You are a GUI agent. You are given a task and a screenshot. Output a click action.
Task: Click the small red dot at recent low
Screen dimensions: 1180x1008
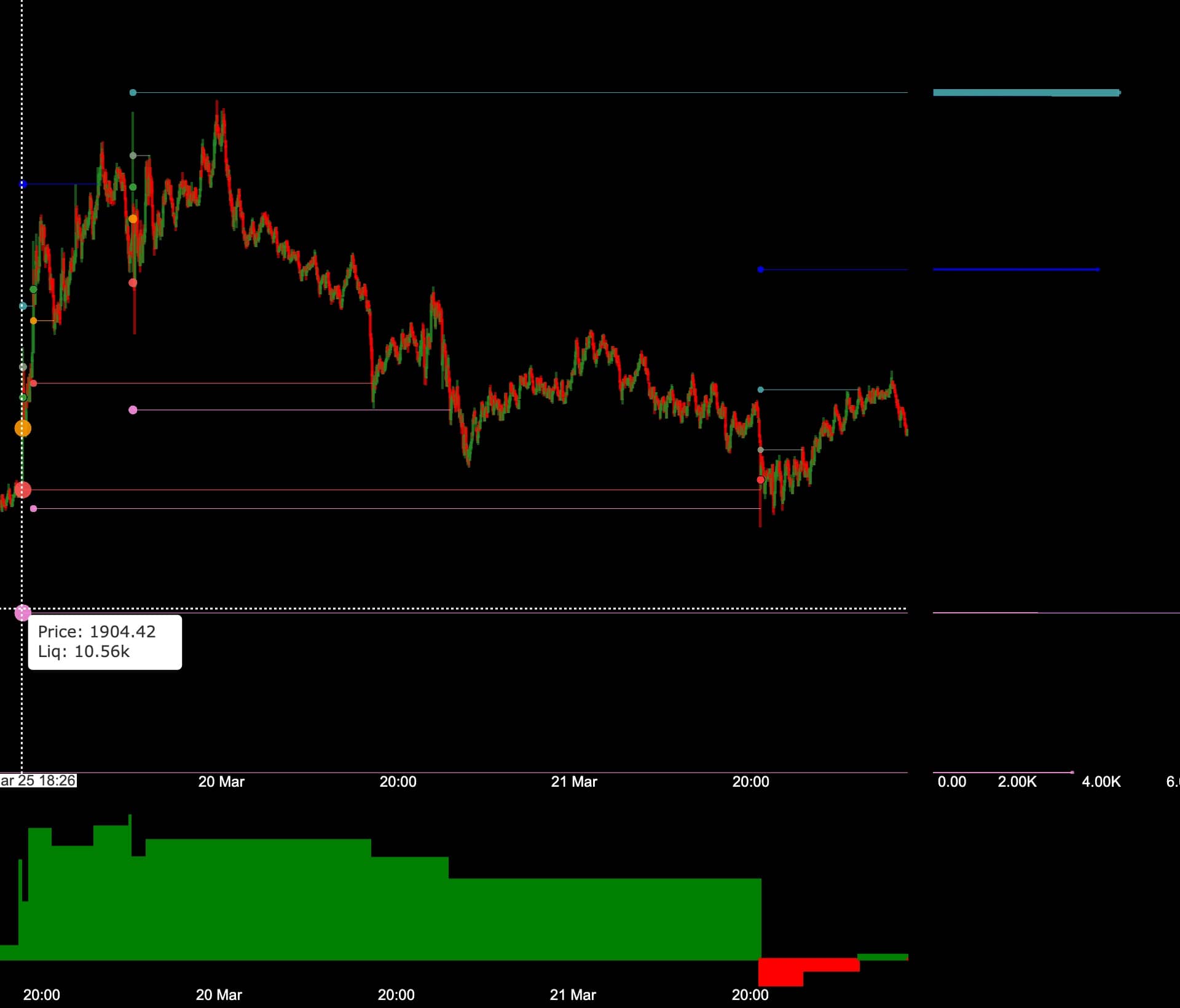760,480
